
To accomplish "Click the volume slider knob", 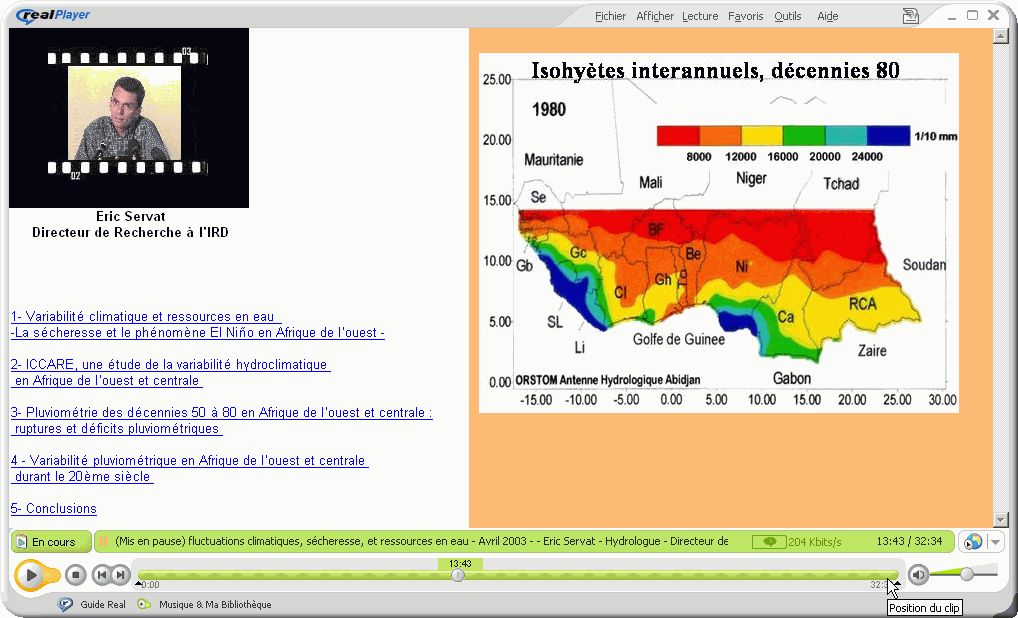I will pos(967,574).
